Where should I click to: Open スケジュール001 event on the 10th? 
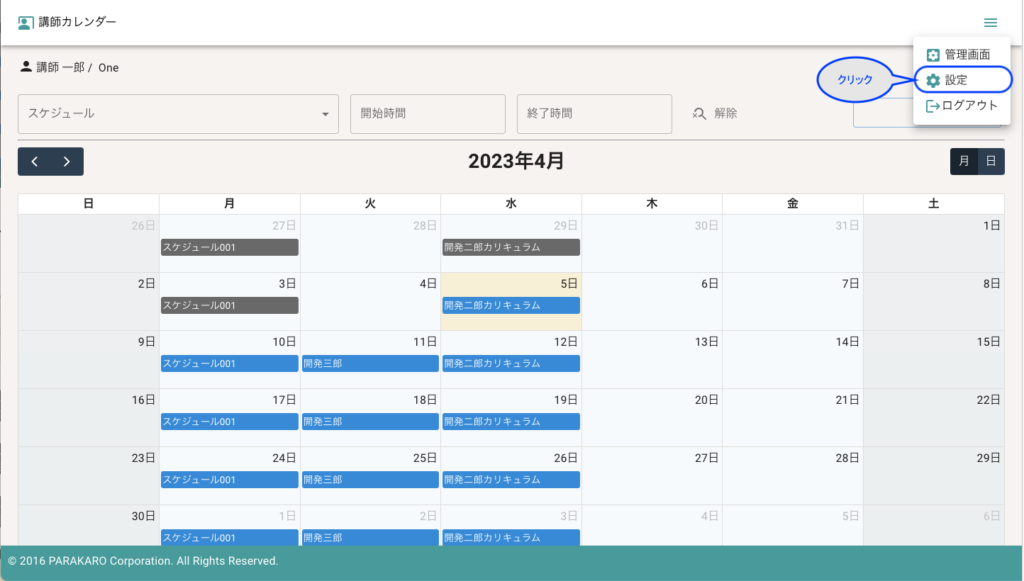pos(229,363)
